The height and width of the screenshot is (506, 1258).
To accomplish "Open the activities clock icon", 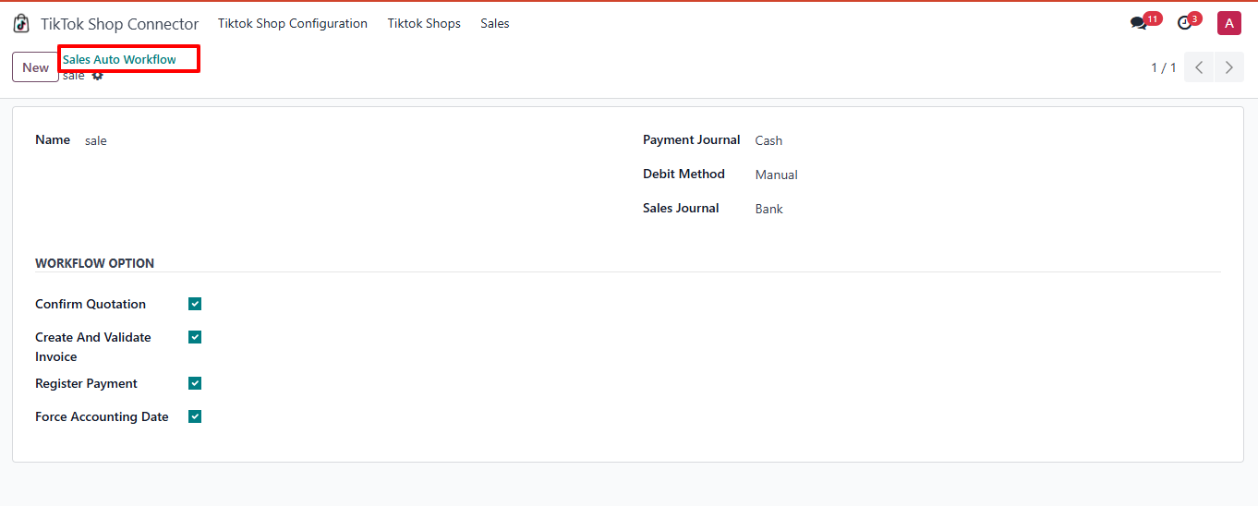I will tap(1185, 23).
